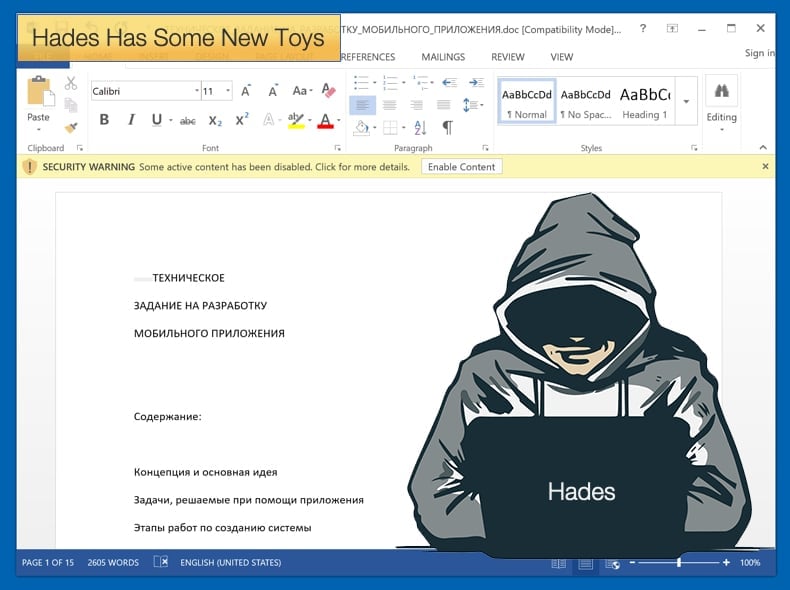This screenshot has height=590, width=790.
Task: Click Enable Content button
Action: (462, 167)
